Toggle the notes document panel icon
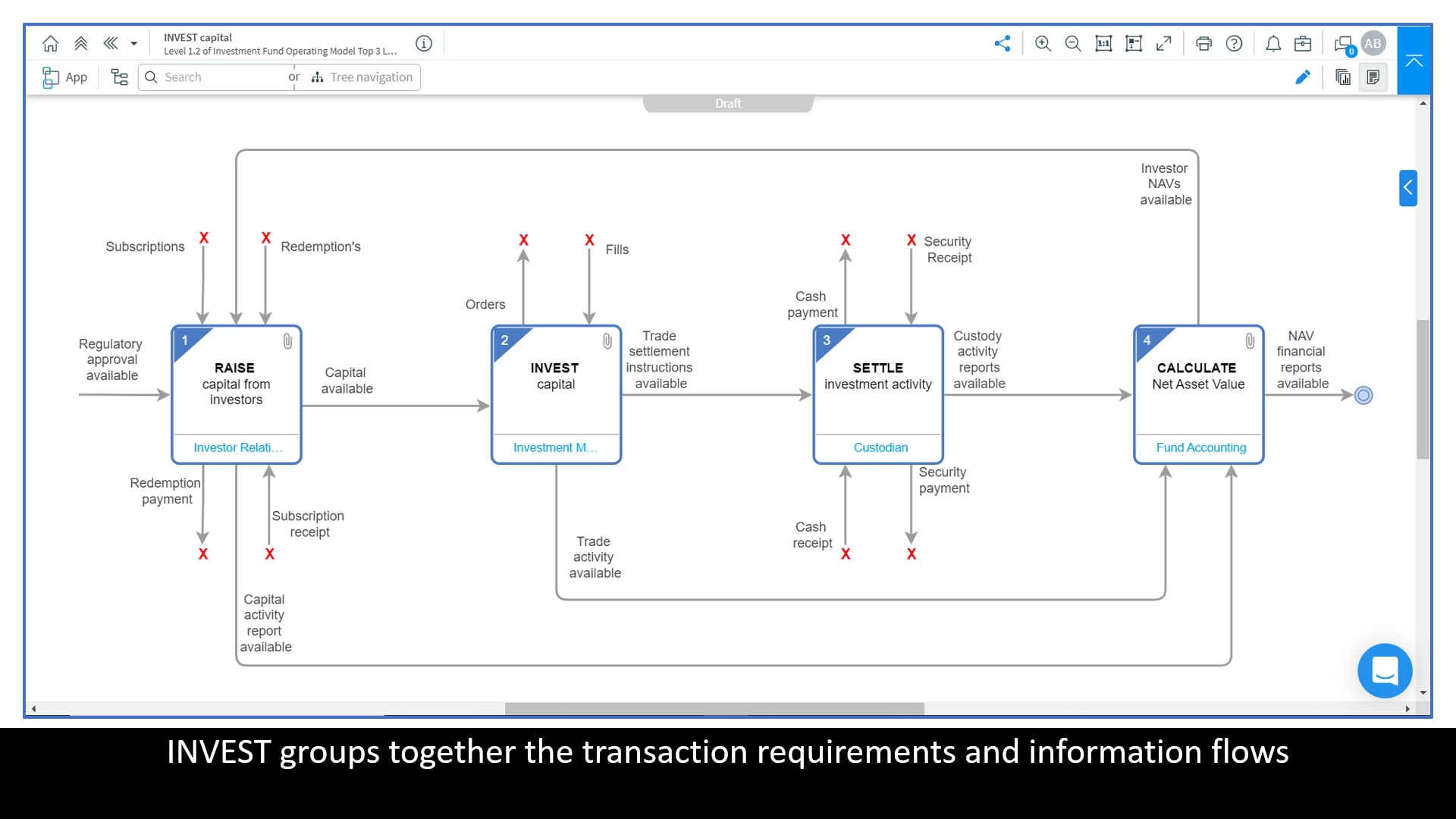Image resolution: width=1456 pixels, height=819 pixels. pos(1373,77)
